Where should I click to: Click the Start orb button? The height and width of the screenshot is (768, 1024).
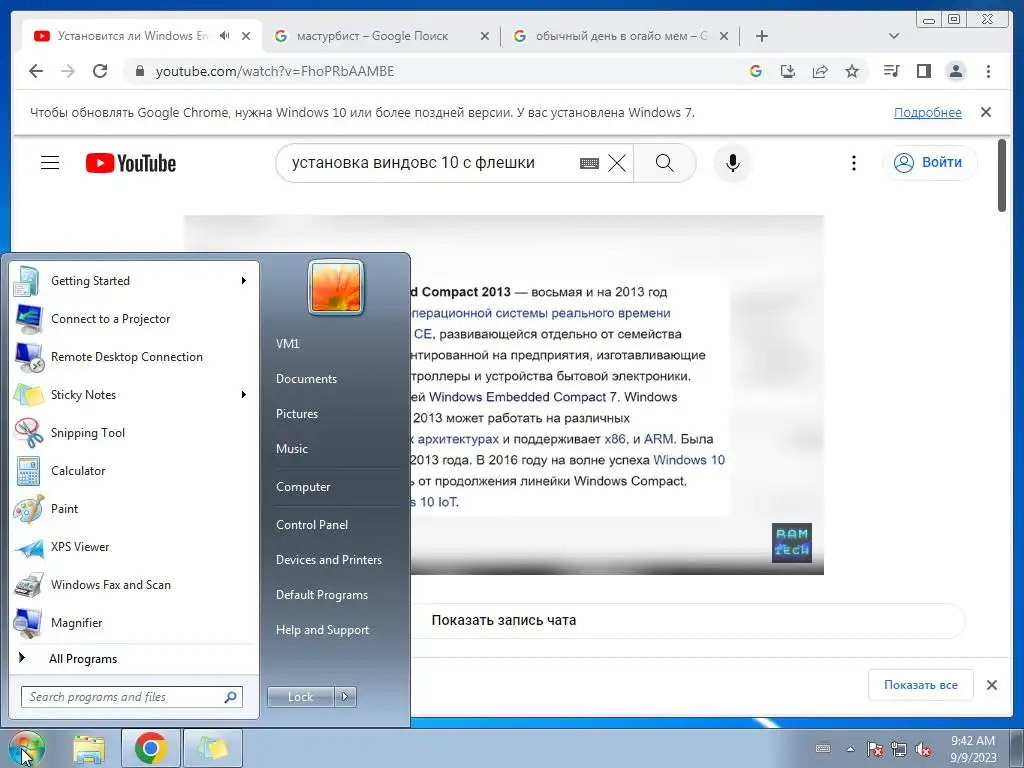coord(27,748)
